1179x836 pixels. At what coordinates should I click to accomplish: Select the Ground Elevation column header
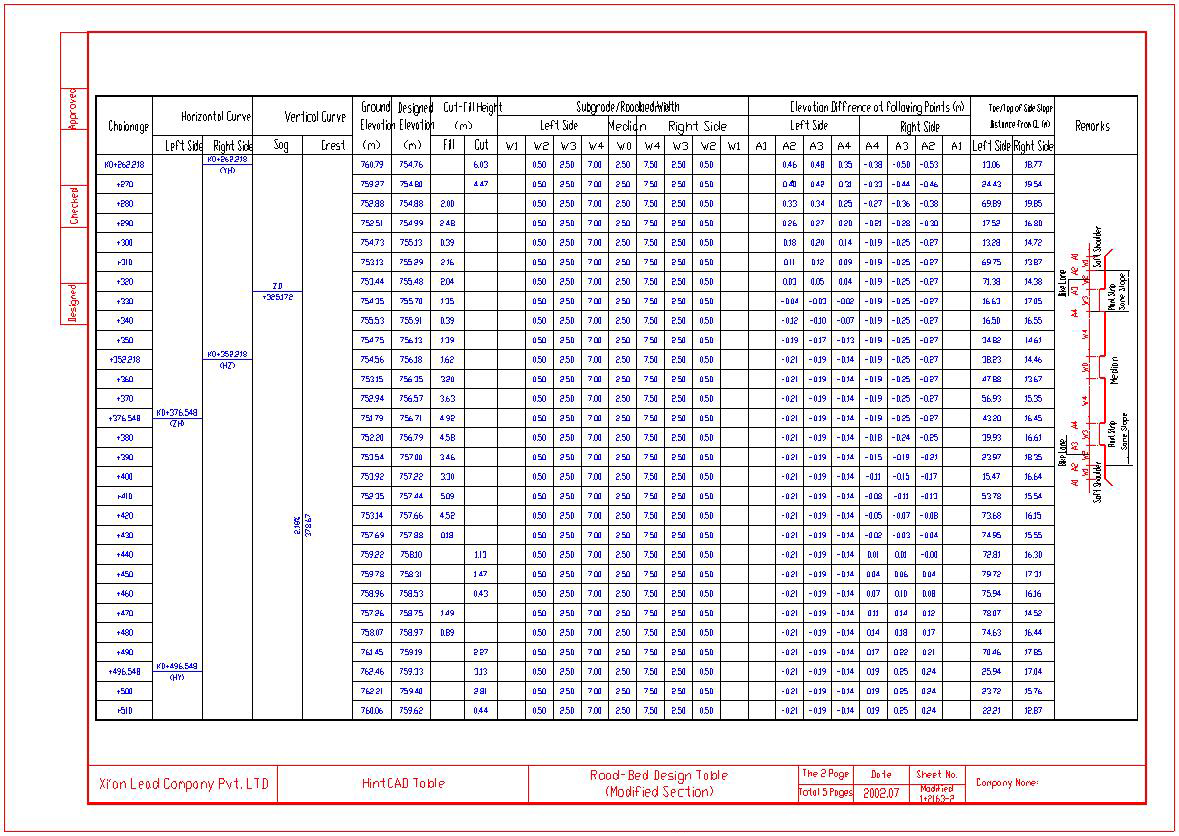[376, 116]
